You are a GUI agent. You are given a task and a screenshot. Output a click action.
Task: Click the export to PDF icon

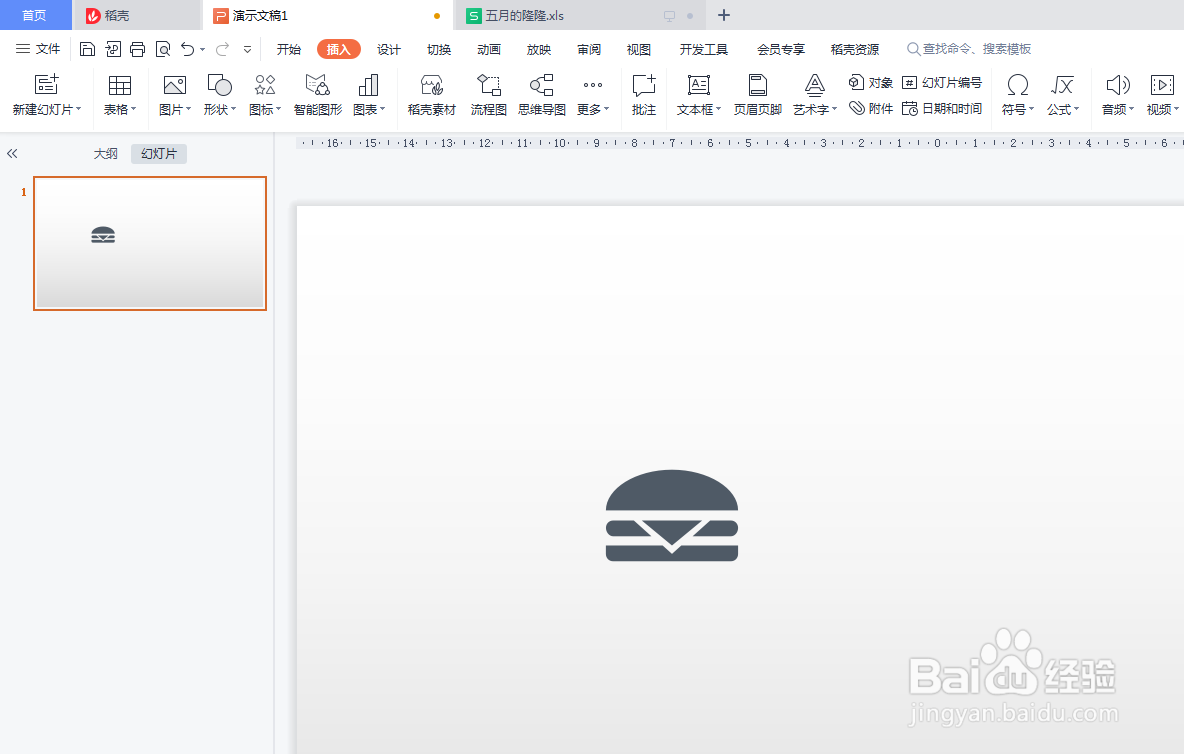113,49
